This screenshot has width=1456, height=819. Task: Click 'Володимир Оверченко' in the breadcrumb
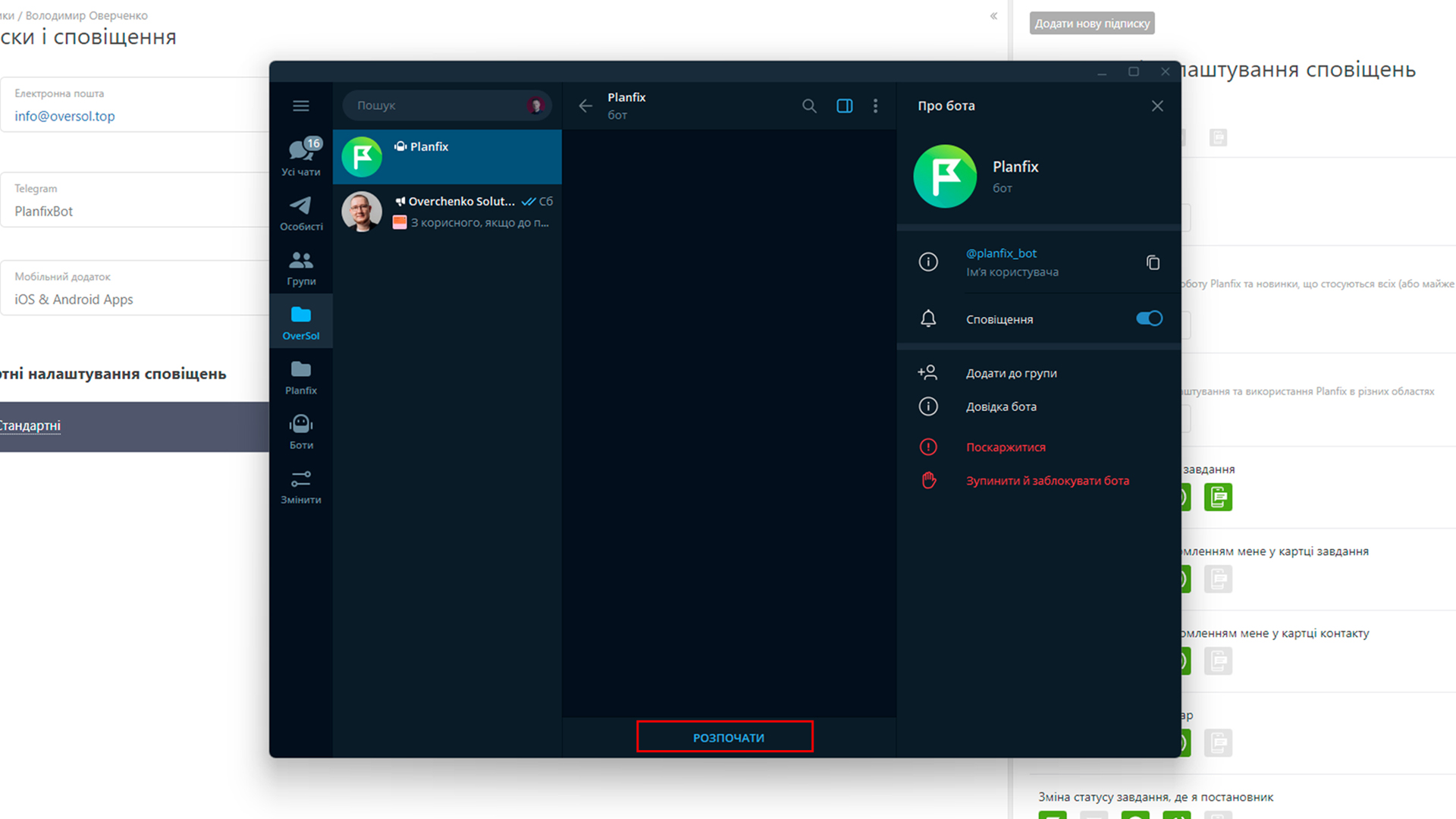point(86,15)
